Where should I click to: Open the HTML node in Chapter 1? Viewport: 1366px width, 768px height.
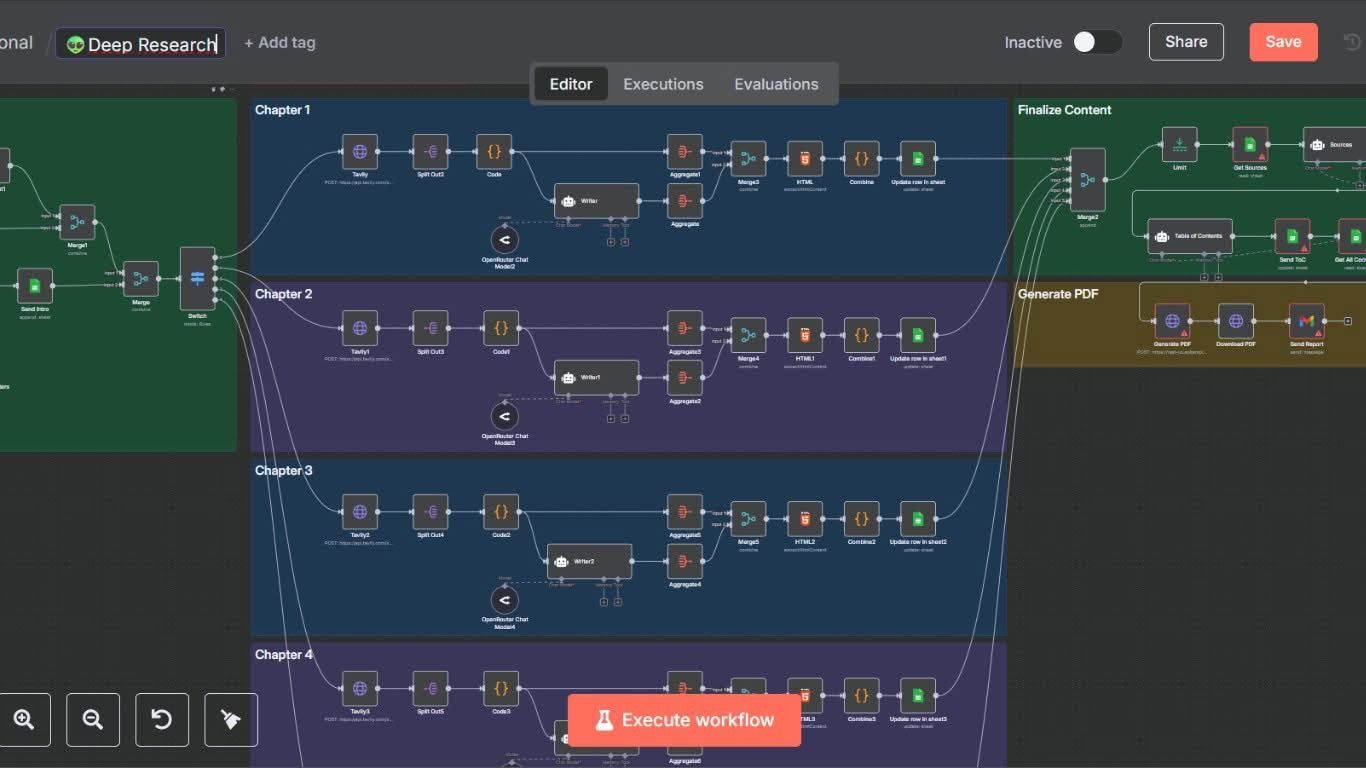[x=805, y=158]
